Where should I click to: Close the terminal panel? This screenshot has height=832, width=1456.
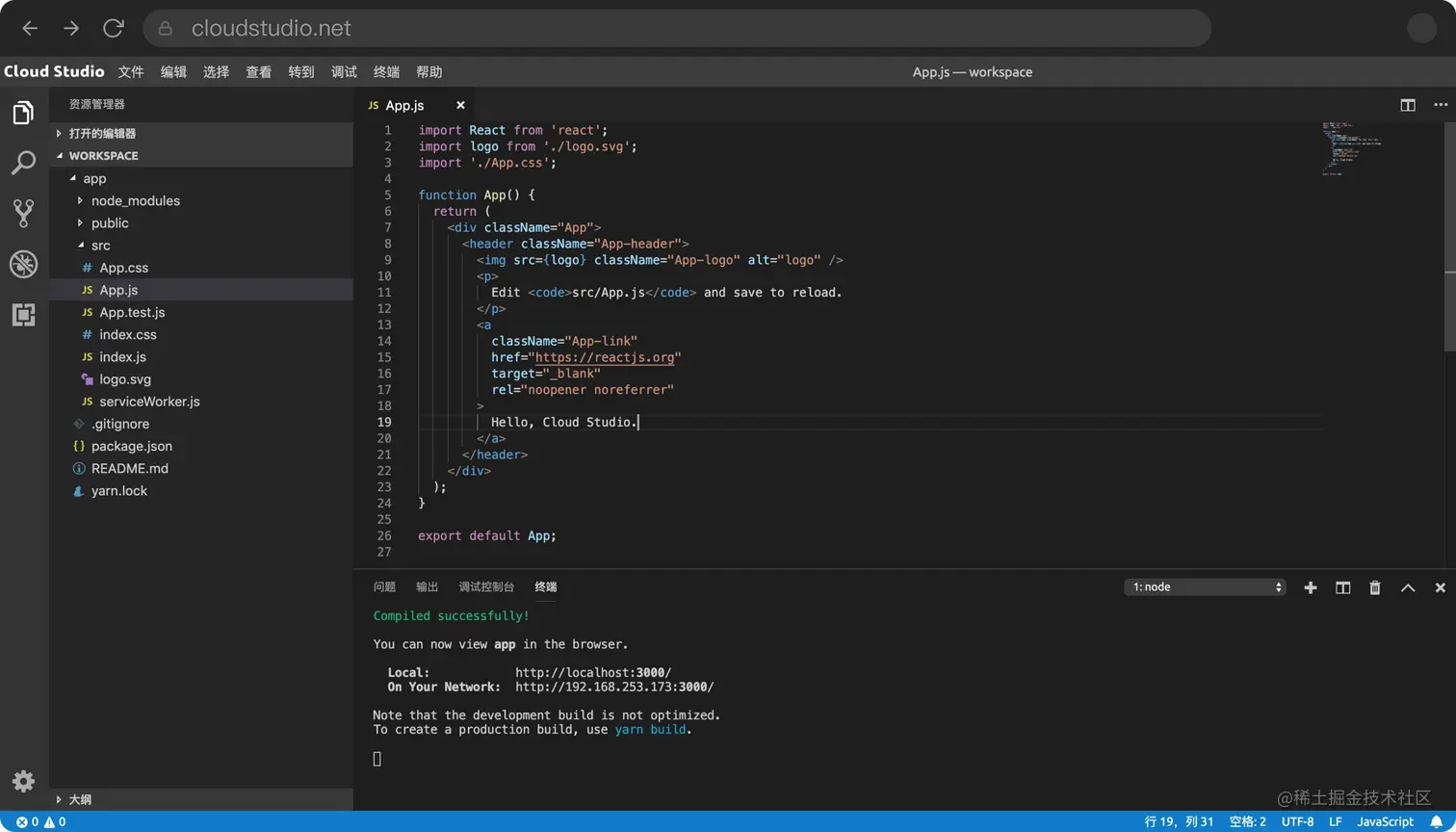1441,587
